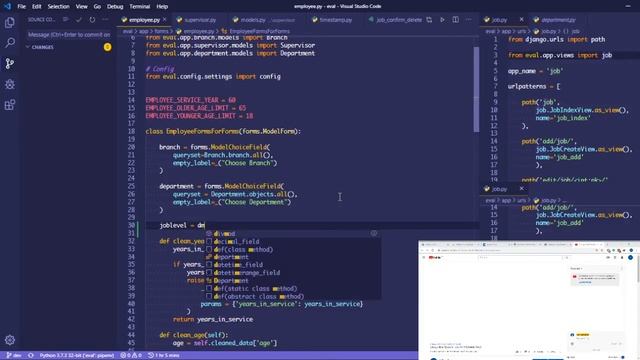Viewport: 640px width, 360px height.
Task: Click the commit message input field
Action: (69, 35)
